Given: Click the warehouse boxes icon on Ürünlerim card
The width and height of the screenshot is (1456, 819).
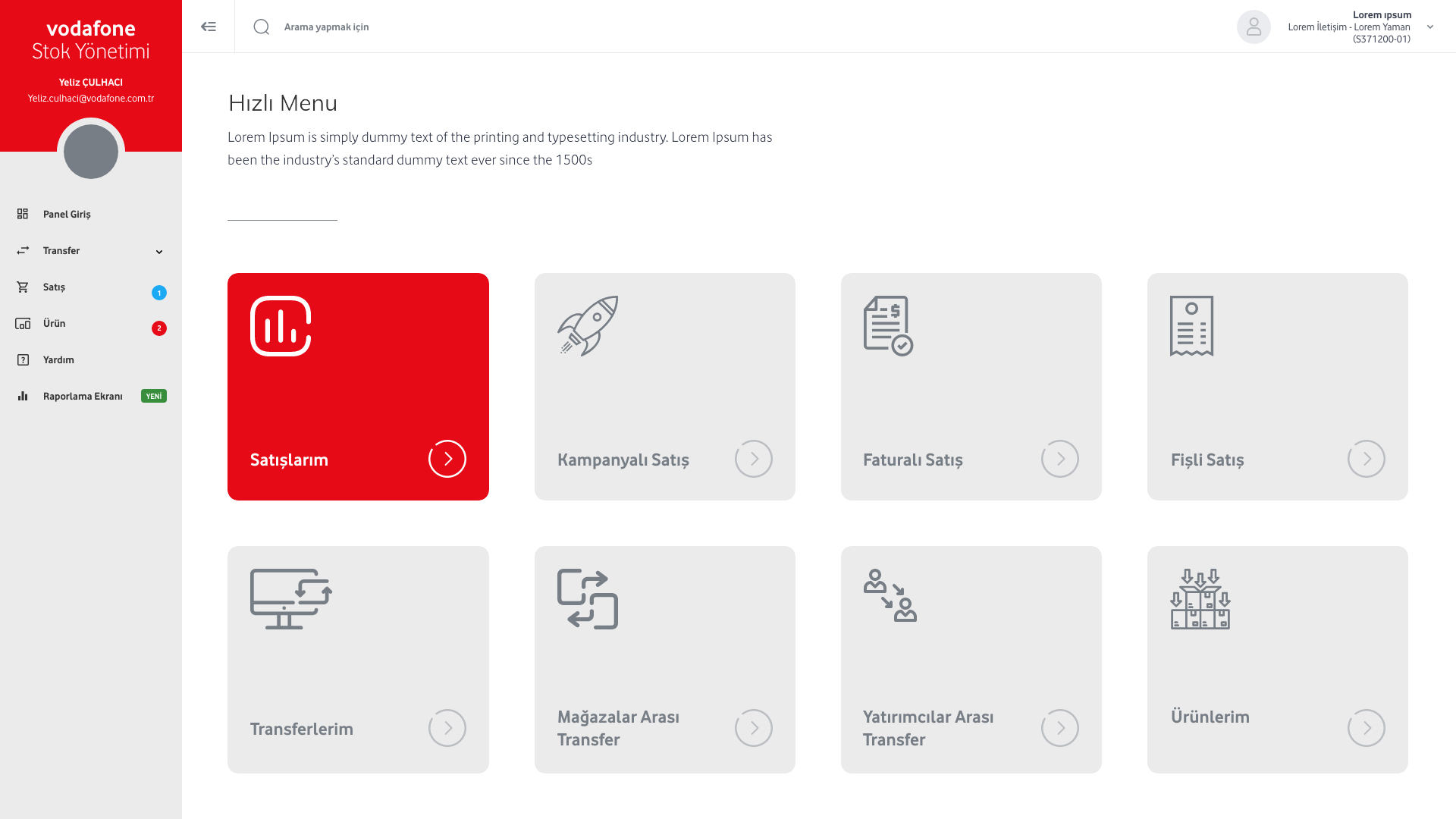Looking at the screenshot, I should 1200,599.
